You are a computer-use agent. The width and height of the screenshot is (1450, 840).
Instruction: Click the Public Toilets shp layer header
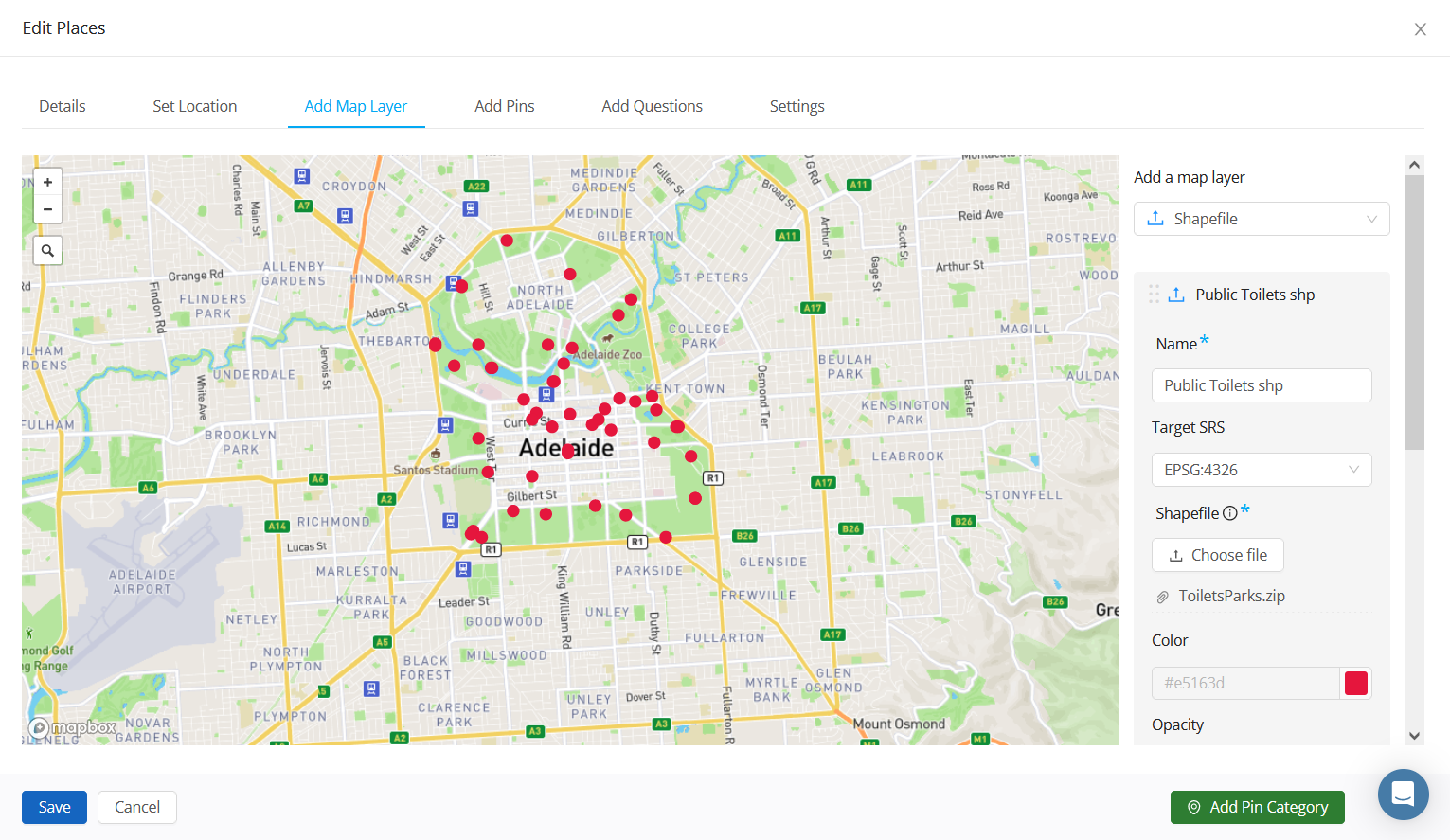[1255, 295]
